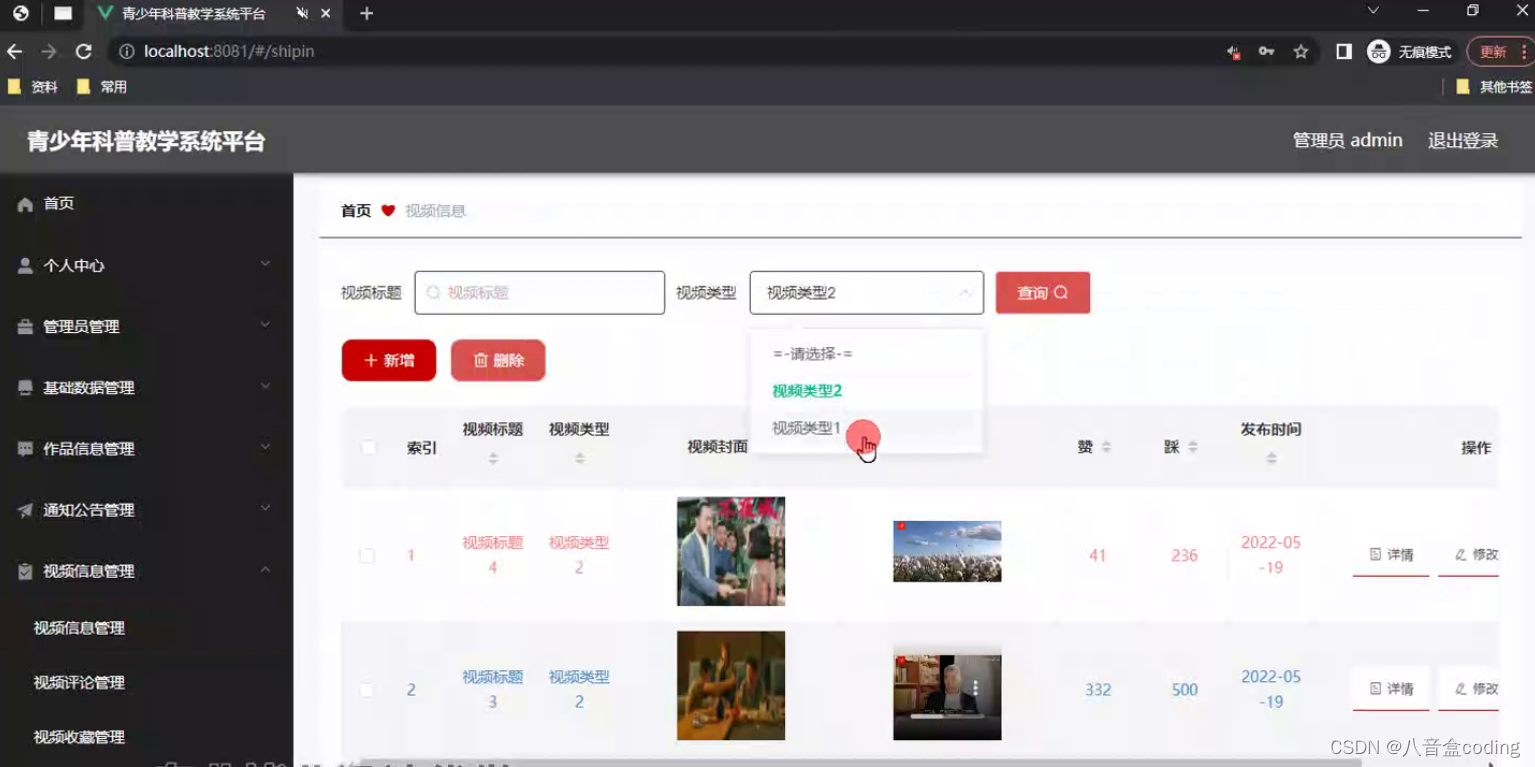Click the 新增 add button

[x=389, y=360]
